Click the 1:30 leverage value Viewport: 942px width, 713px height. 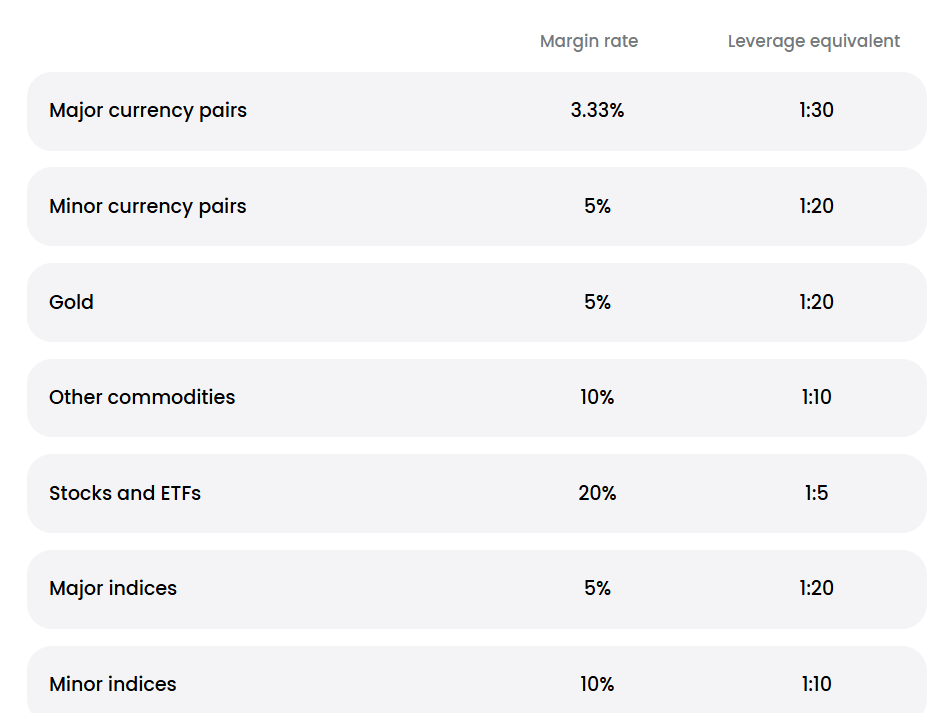coord(816,110)
